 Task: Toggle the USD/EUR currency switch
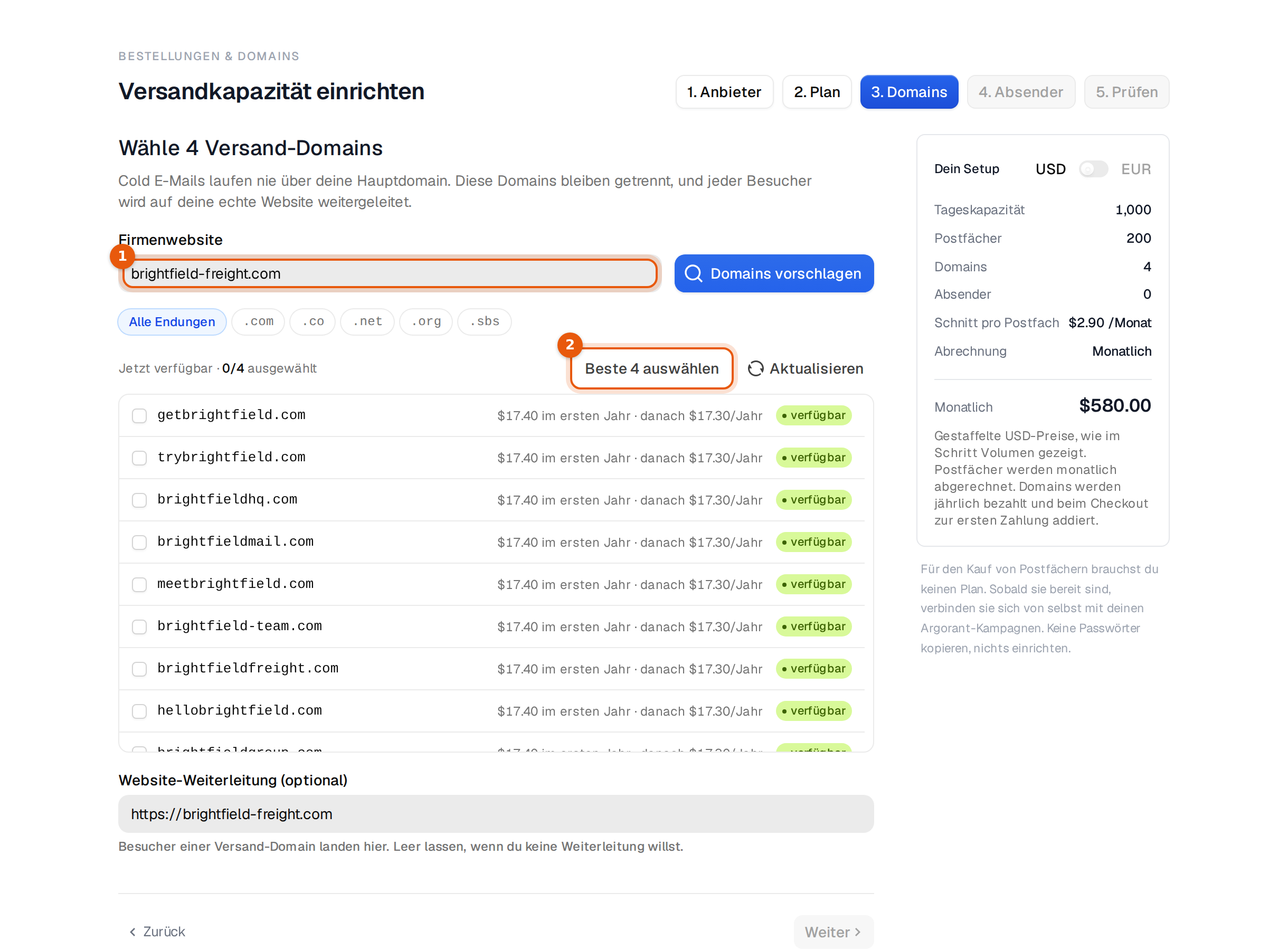[x=1093, y=169]
